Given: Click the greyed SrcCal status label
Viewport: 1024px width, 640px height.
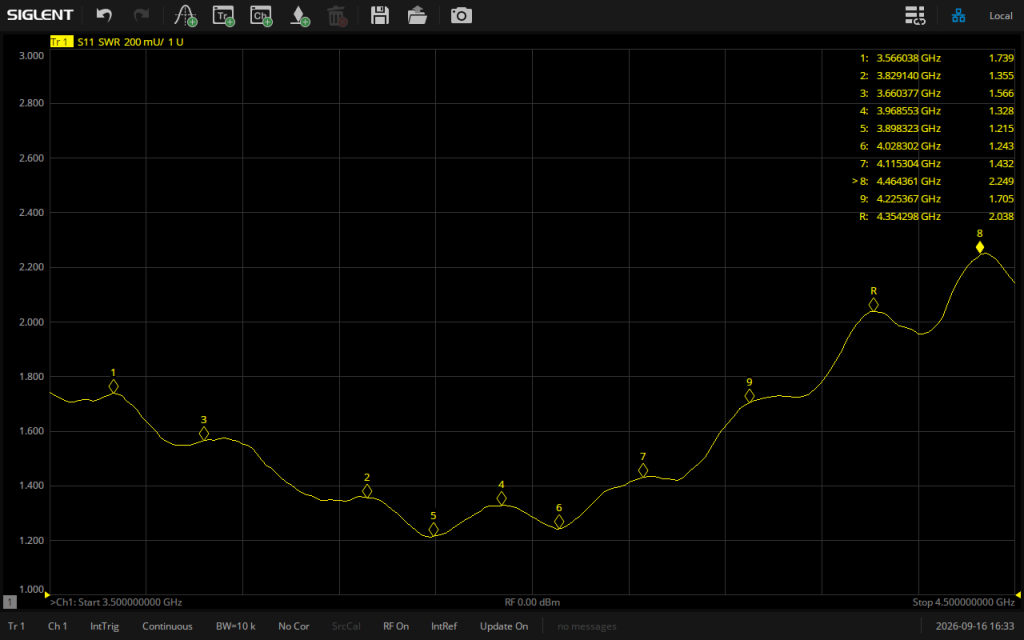Looking at the screenshot, I should click(x=346, y=626).
